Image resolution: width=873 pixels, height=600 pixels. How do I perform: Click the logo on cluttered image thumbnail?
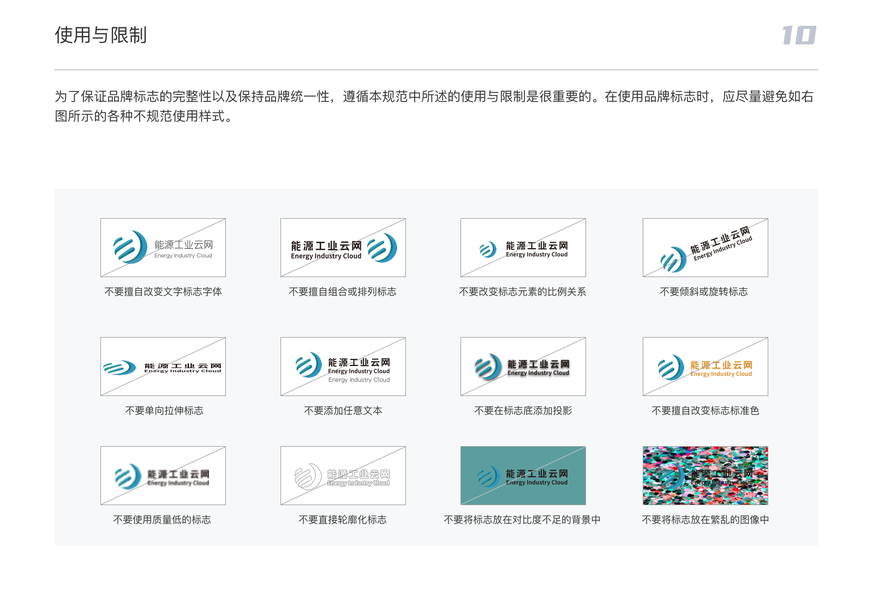point(705,475)
